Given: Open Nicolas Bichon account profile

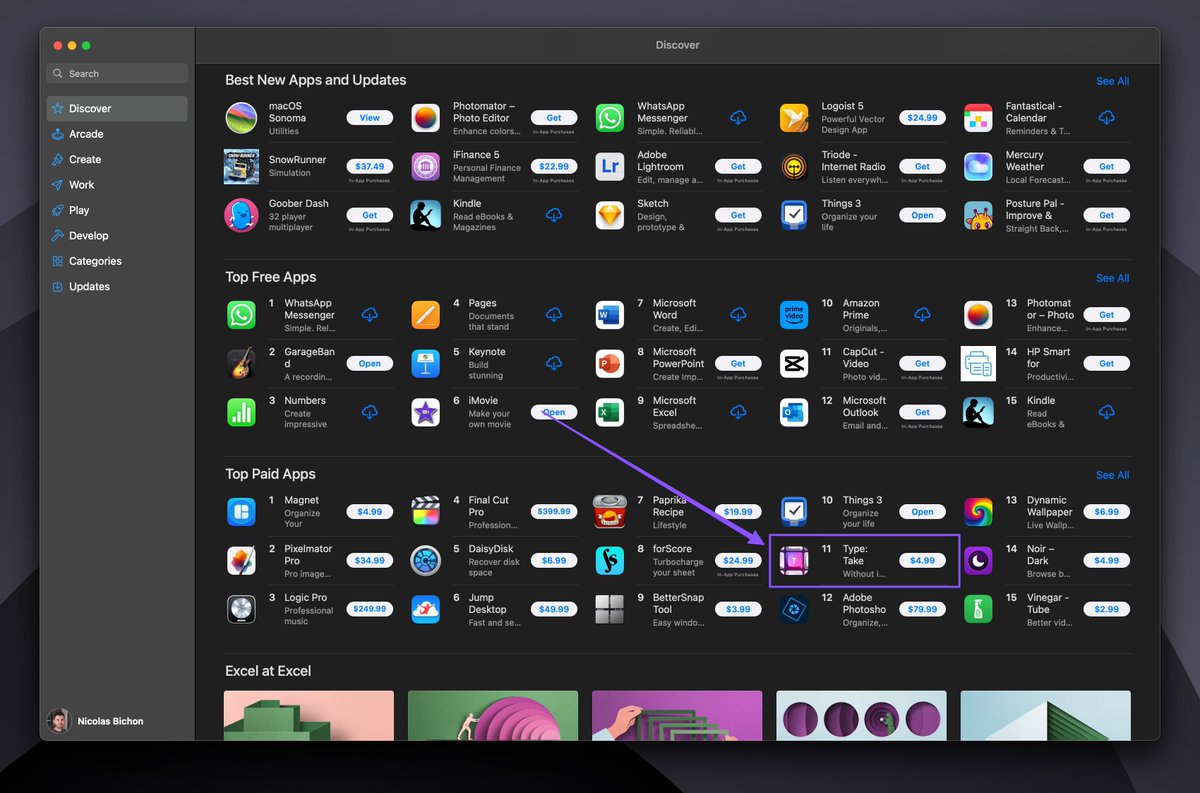Looking at the screenshot, I should (95, 721).
